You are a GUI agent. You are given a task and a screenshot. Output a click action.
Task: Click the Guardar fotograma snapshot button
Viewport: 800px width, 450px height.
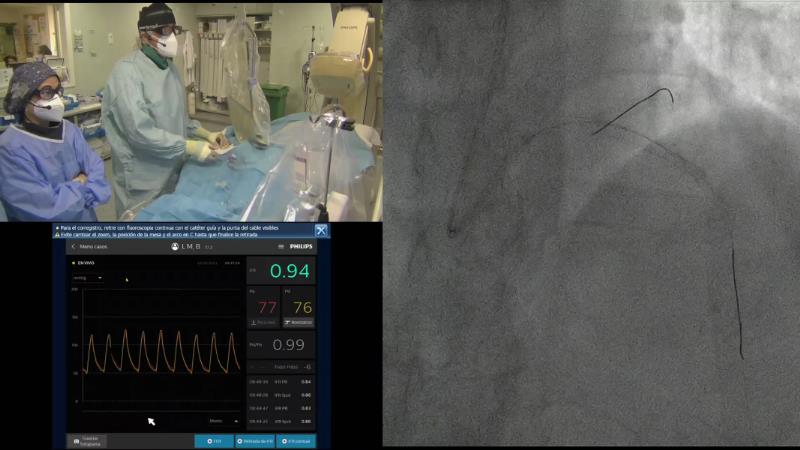88,440
